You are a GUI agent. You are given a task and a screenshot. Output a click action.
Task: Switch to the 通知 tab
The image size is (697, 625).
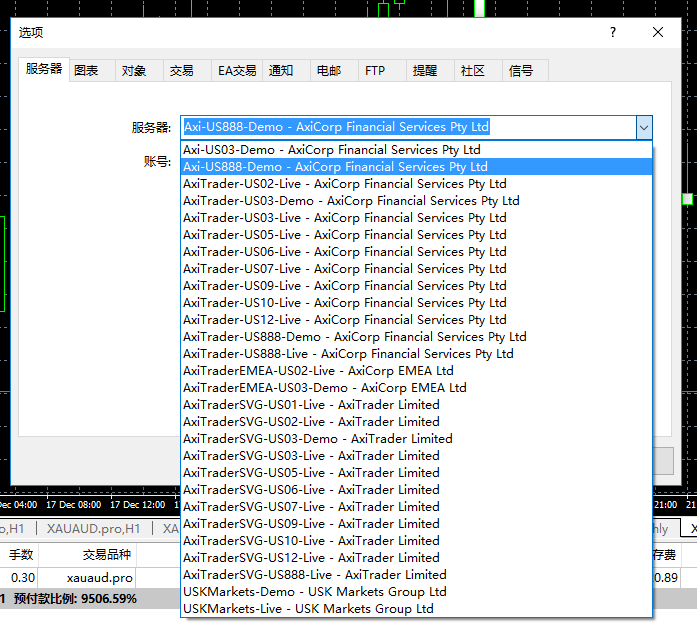(281, 71)
